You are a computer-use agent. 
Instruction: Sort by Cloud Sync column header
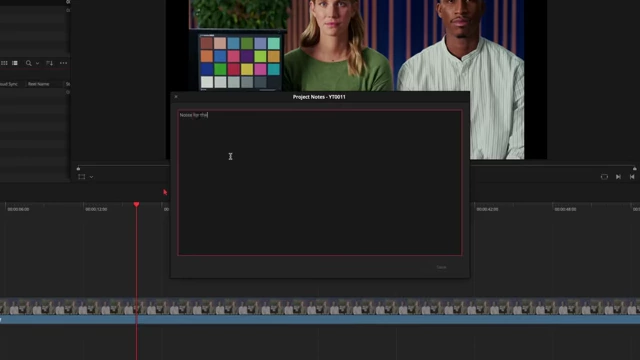click(9, 84)
